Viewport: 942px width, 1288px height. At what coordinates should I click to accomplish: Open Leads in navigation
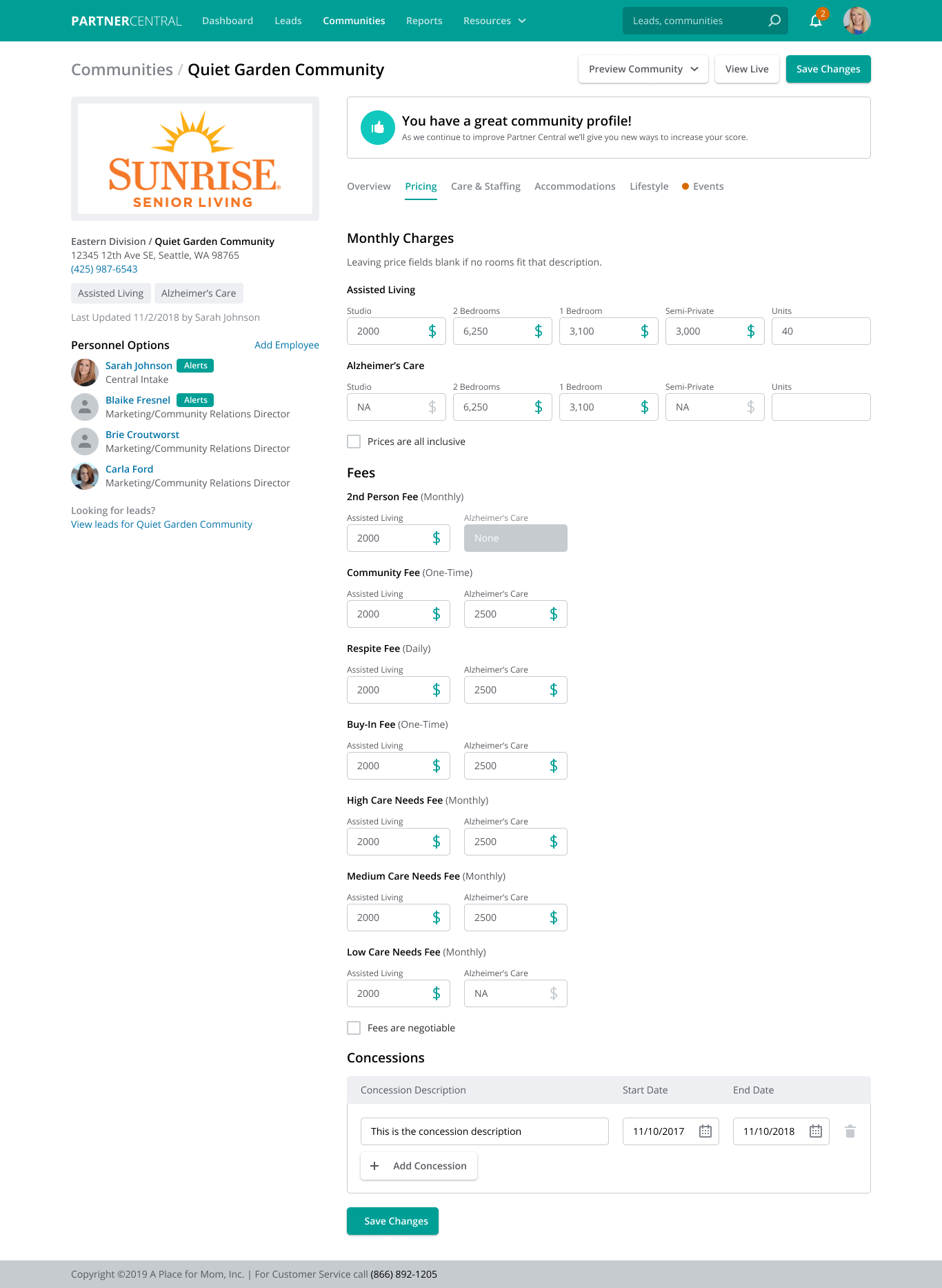(x=288, y=21)
